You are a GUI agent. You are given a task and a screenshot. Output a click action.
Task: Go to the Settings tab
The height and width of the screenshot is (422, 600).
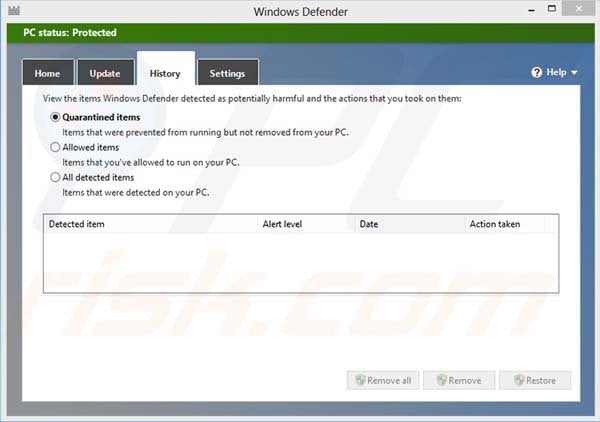(x=228, y=73)
